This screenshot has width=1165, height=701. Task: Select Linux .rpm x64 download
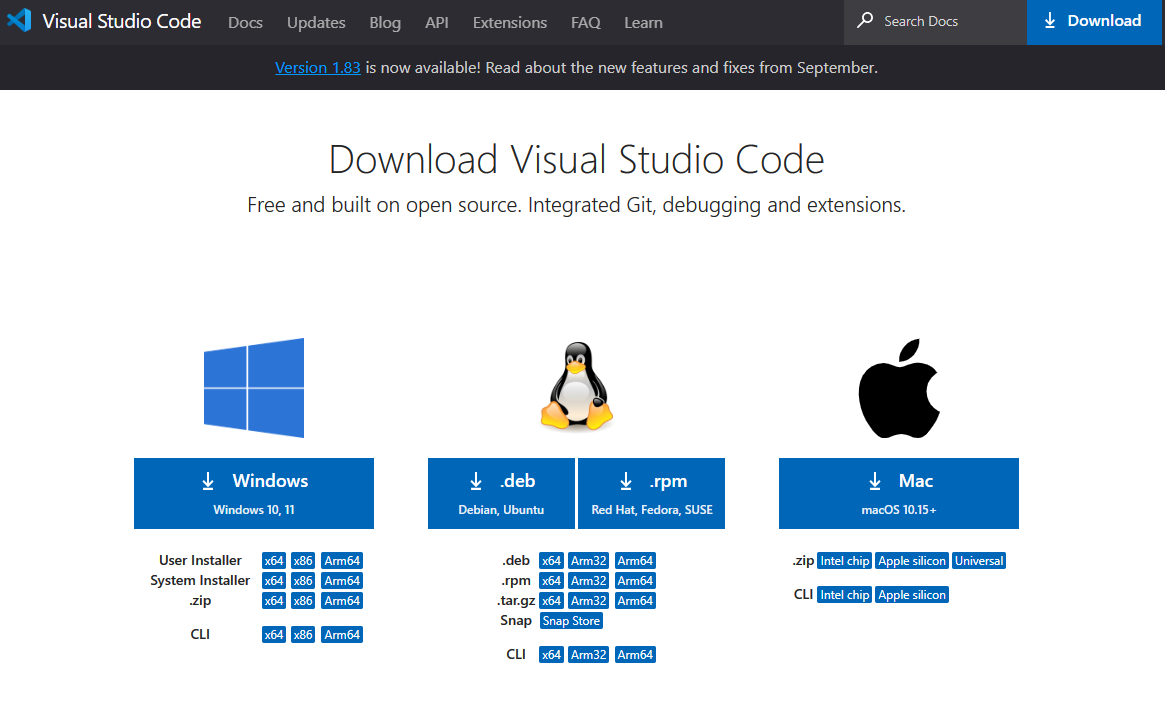551,581
